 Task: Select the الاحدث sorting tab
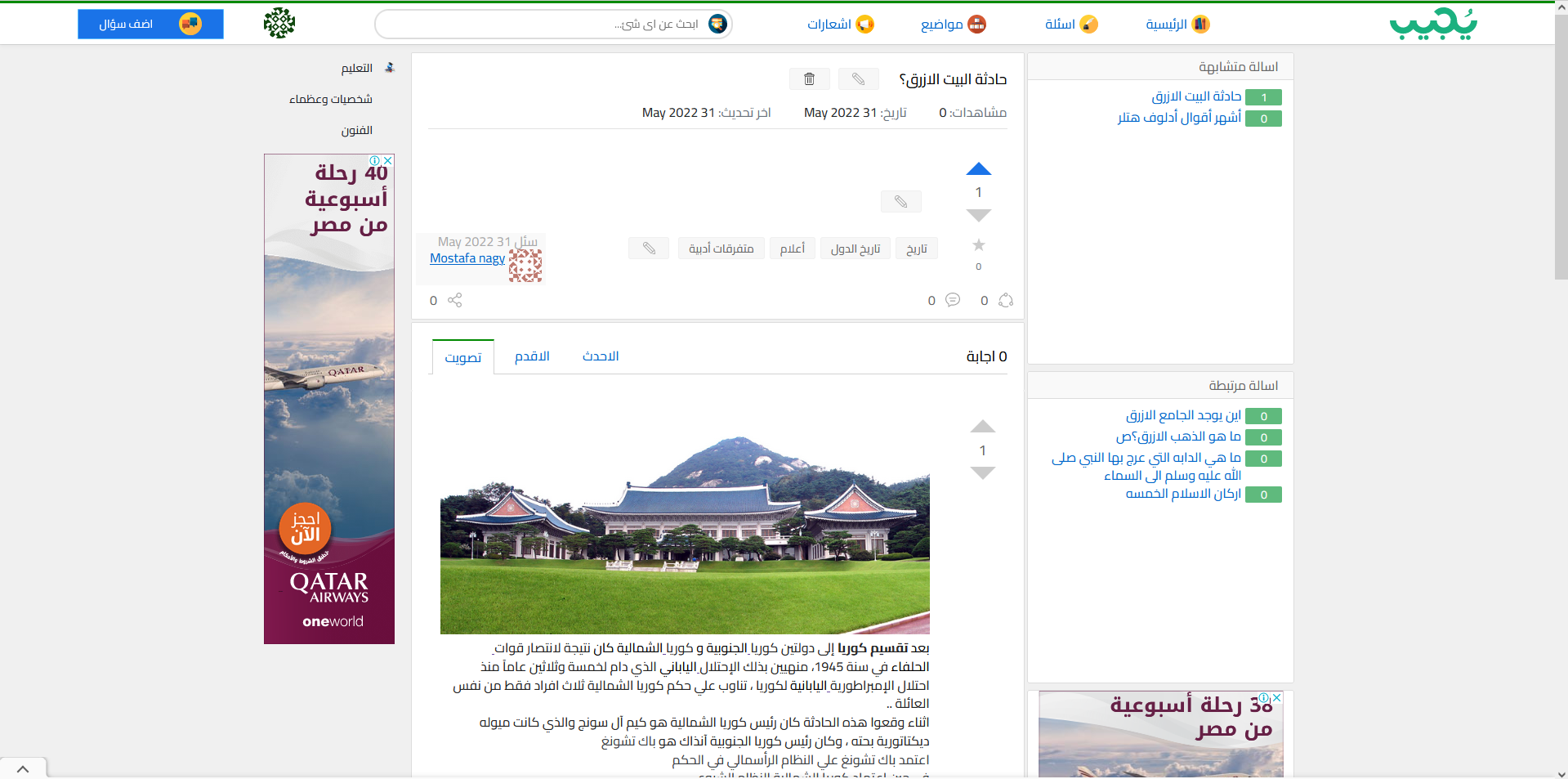[x=601, y=356]
